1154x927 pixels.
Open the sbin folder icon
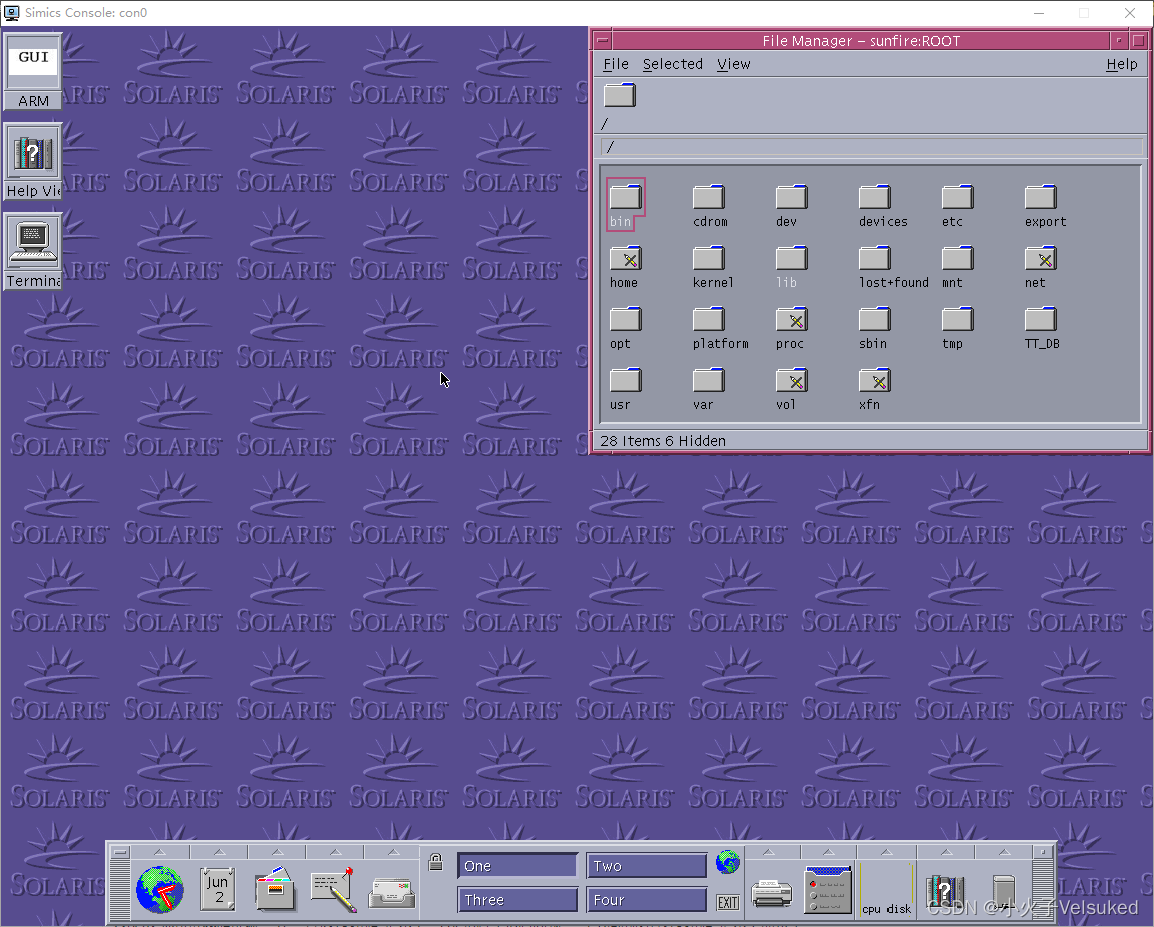coord(875,319)
